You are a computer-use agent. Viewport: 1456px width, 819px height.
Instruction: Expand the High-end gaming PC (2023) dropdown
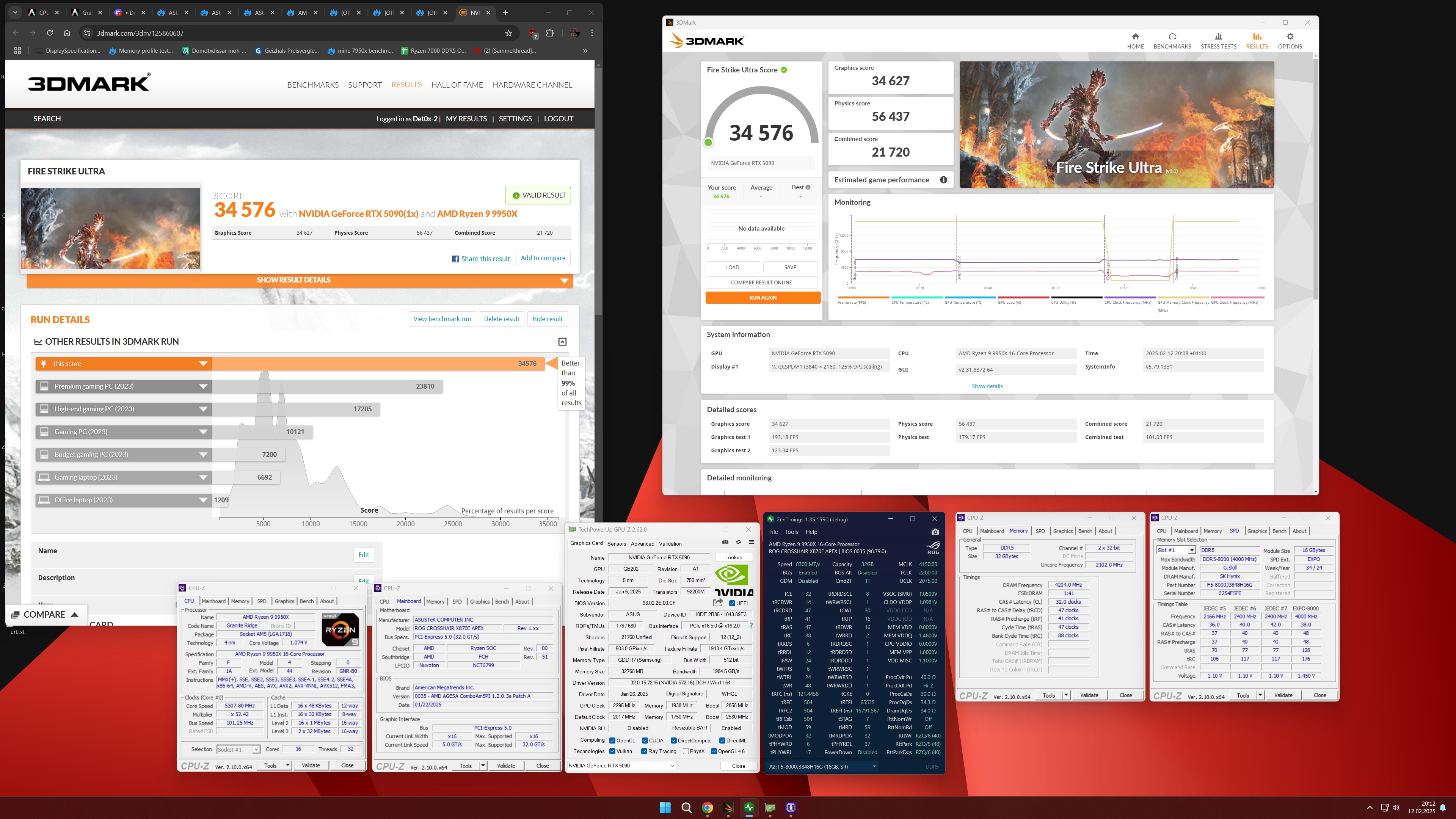click(x=204, y=409)
